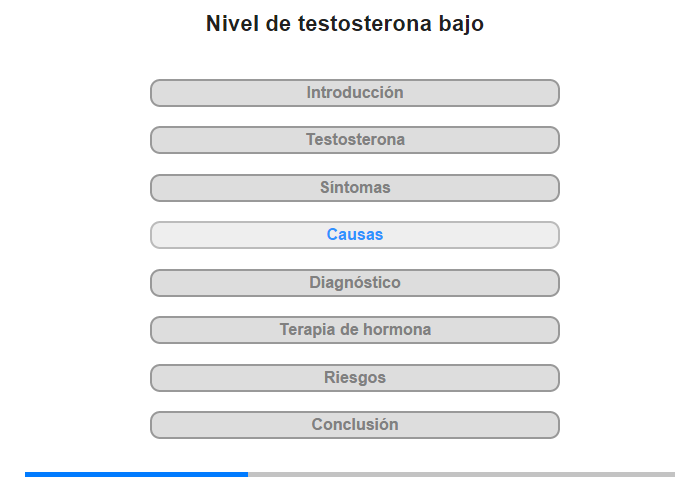Start the hormone therapy chapter
700x480 pixels.
click(355, 330)
